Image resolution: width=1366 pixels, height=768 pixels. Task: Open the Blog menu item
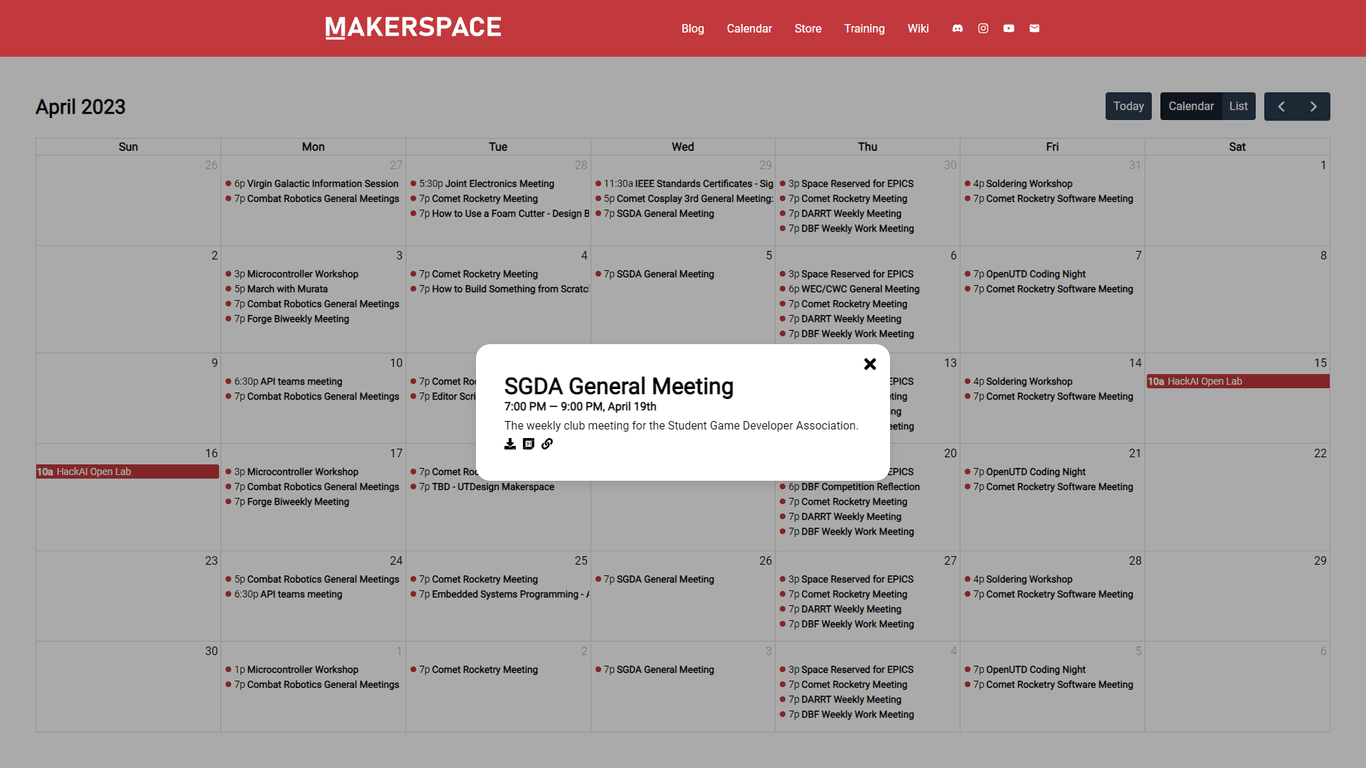point(692,28)
